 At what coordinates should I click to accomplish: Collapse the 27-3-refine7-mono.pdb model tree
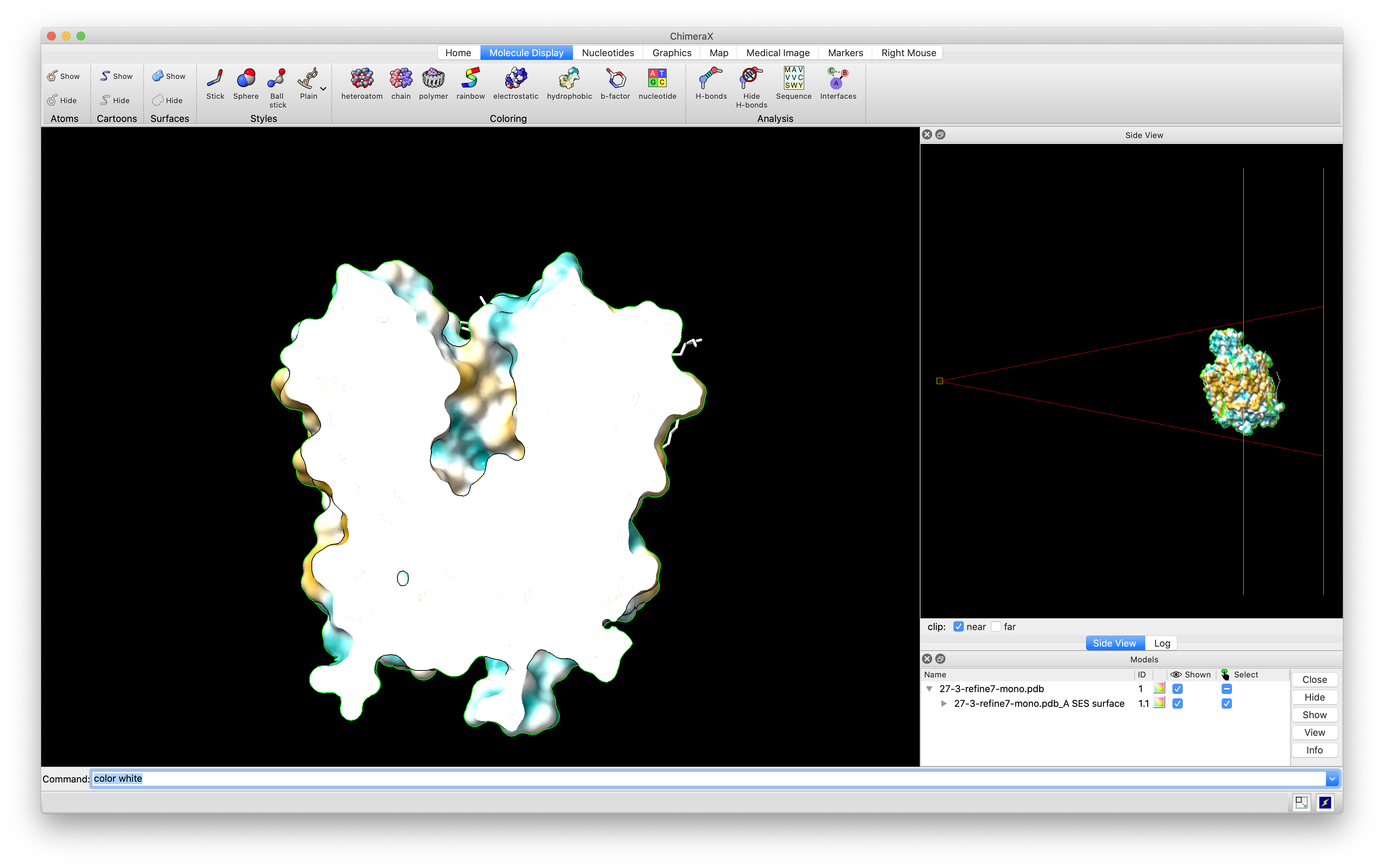929,688
